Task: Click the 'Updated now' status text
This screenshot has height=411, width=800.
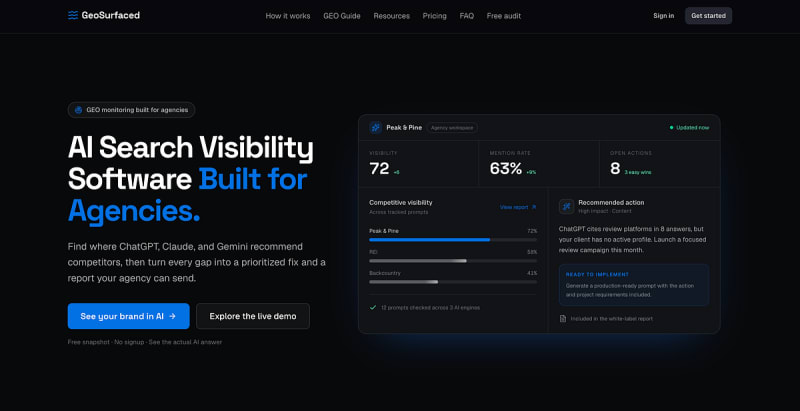Action: (x=692, y=127)
